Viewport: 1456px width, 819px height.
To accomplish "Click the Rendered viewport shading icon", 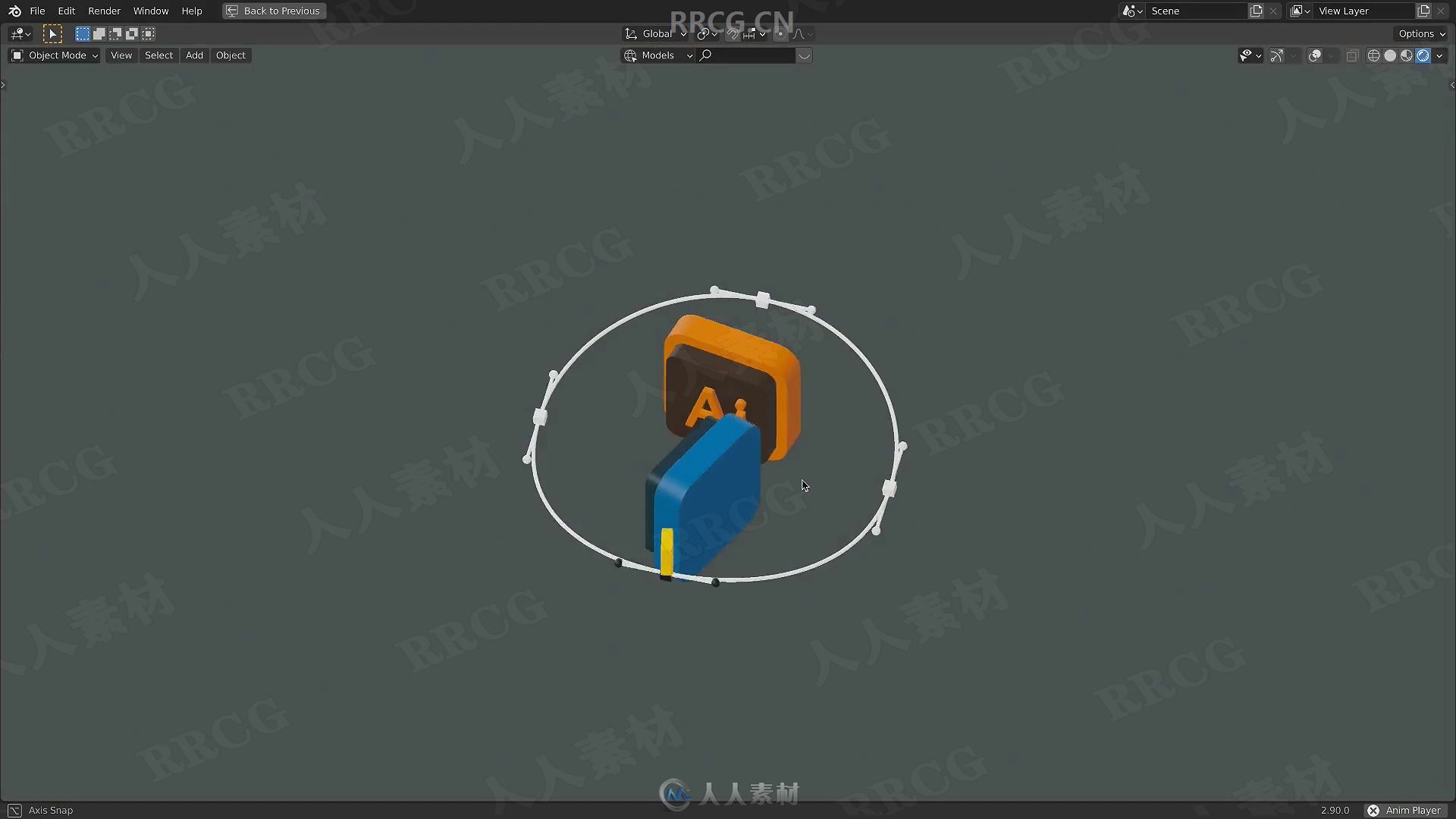I will tap(1423, 55).
